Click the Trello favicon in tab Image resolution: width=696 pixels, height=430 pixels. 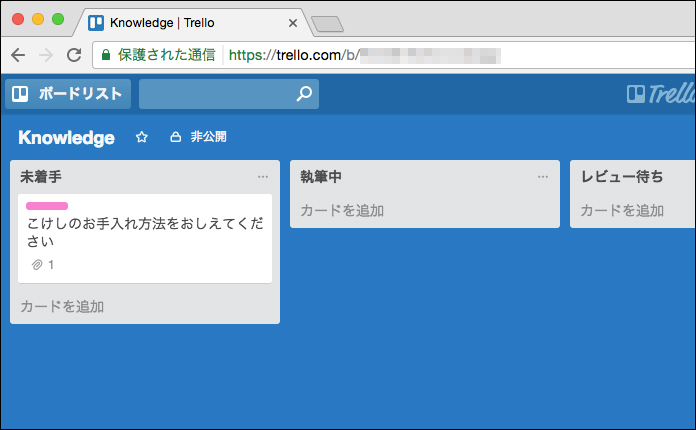(x=96, y=23)
